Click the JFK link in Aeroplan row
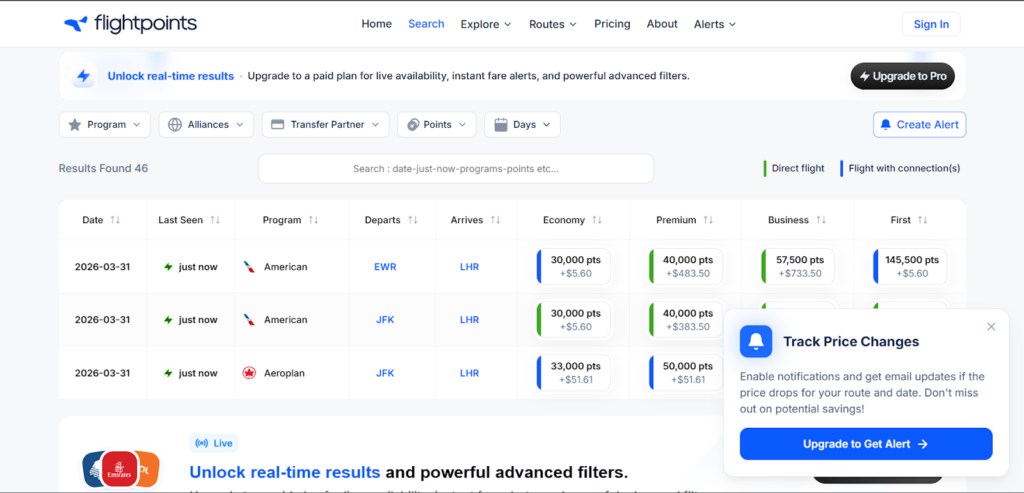 (385, 374)
